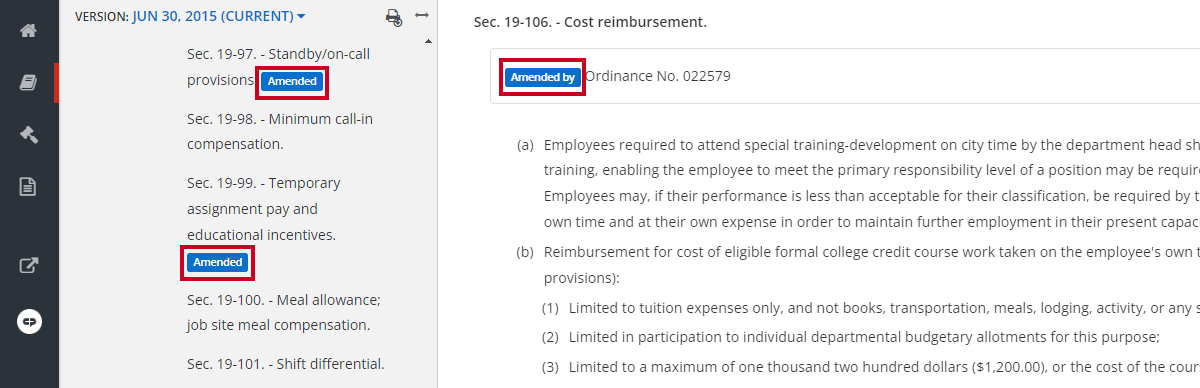The height and width of the screenshot is (388, 1200).
Task: Click the Amended by badge
Action: click(x=542, y=76)
